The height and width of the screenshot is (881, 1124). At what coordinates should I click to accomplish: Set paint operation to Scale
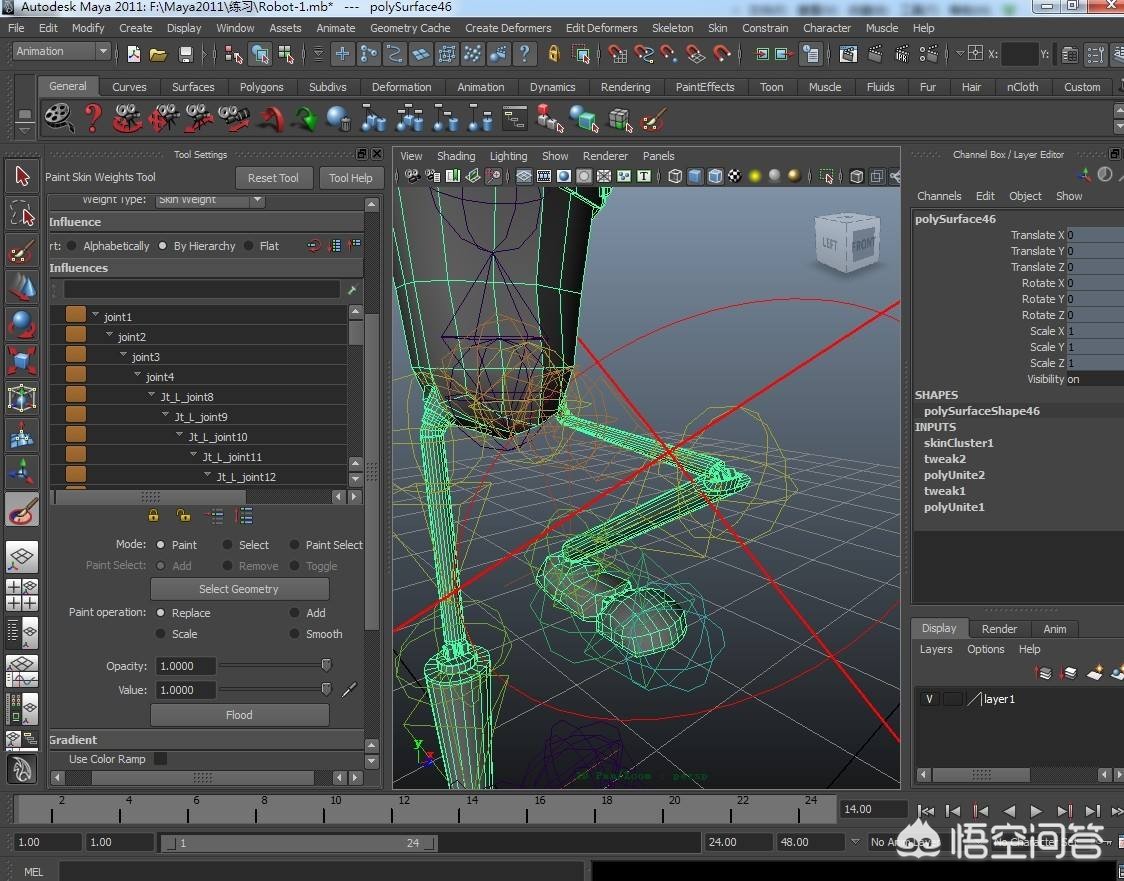(x=161, y=634)
